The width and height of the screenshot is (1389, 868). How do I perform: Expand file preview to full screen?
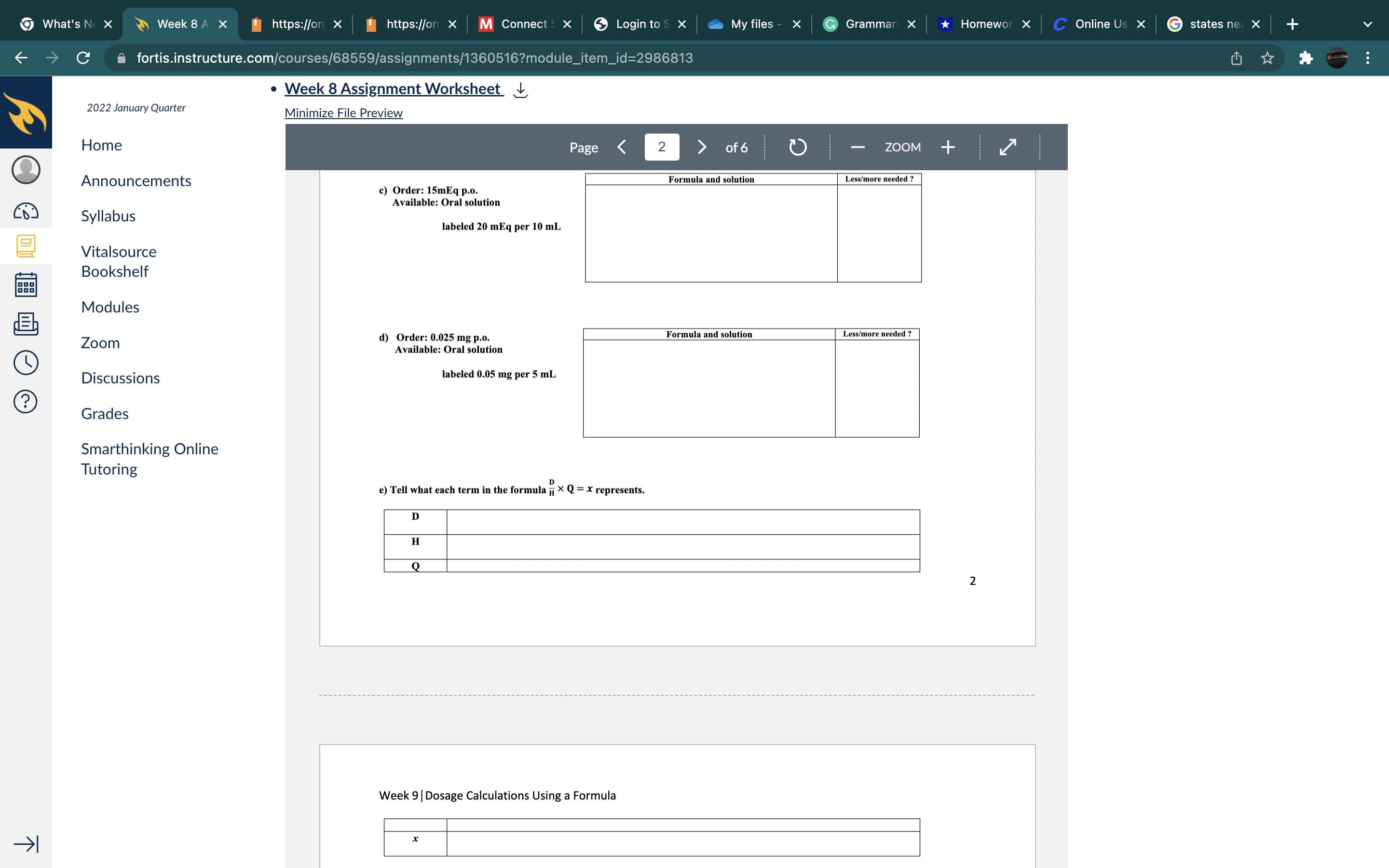(1008, 148)
